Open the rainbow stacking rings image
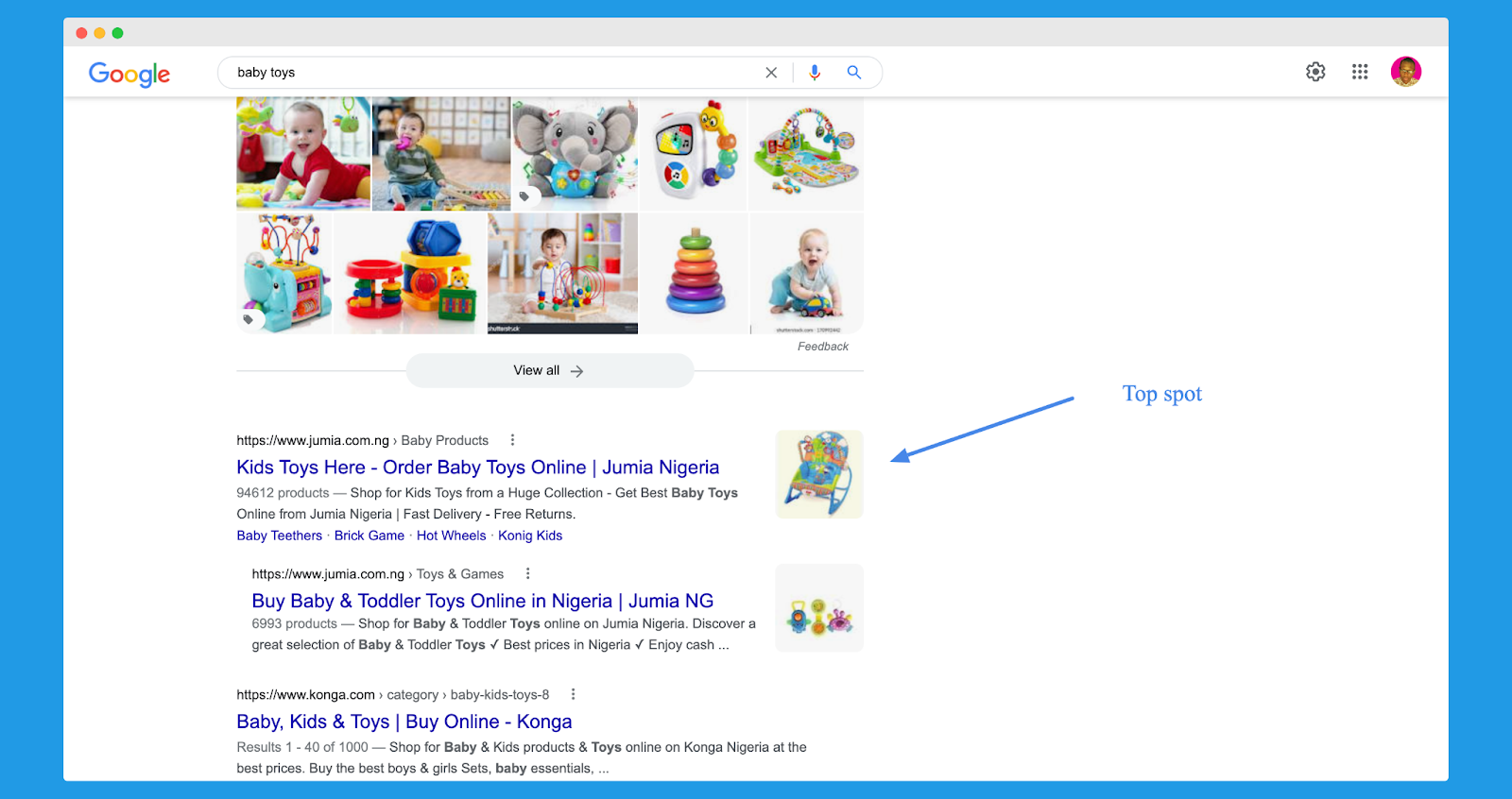This screenshot has height=799, width=1512. tap(694, 273)
